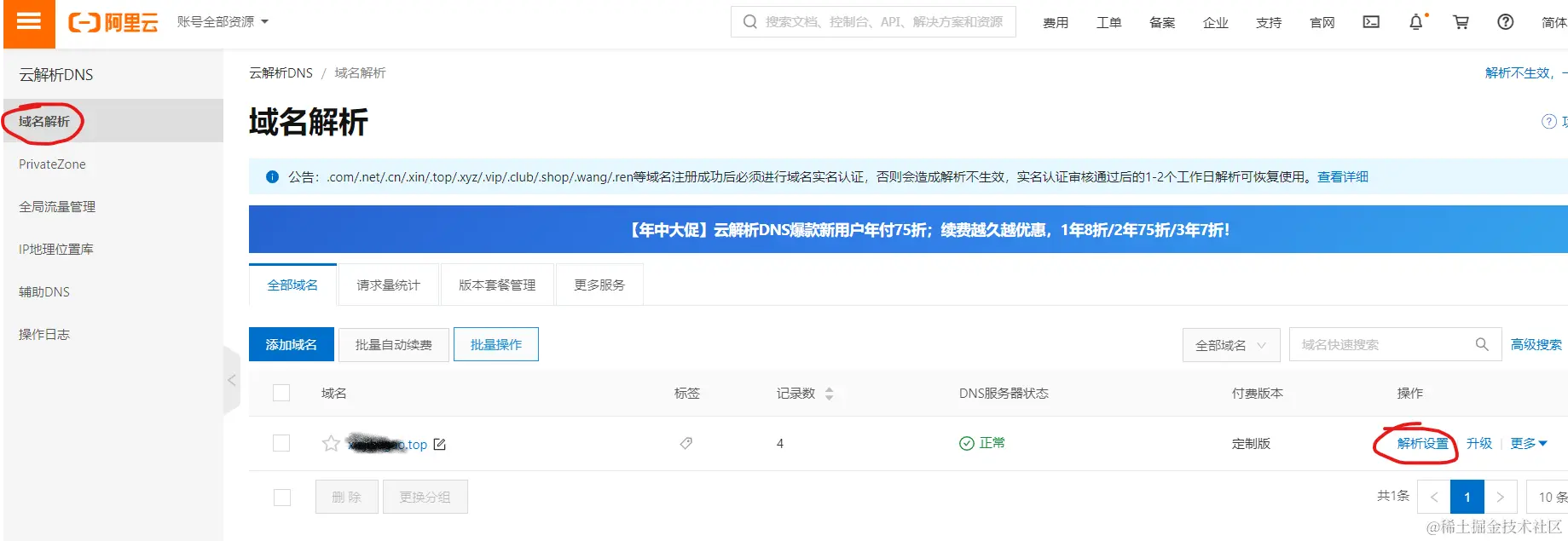
Task: Tick the select-all checkbox in header
Action: (281, 393)
